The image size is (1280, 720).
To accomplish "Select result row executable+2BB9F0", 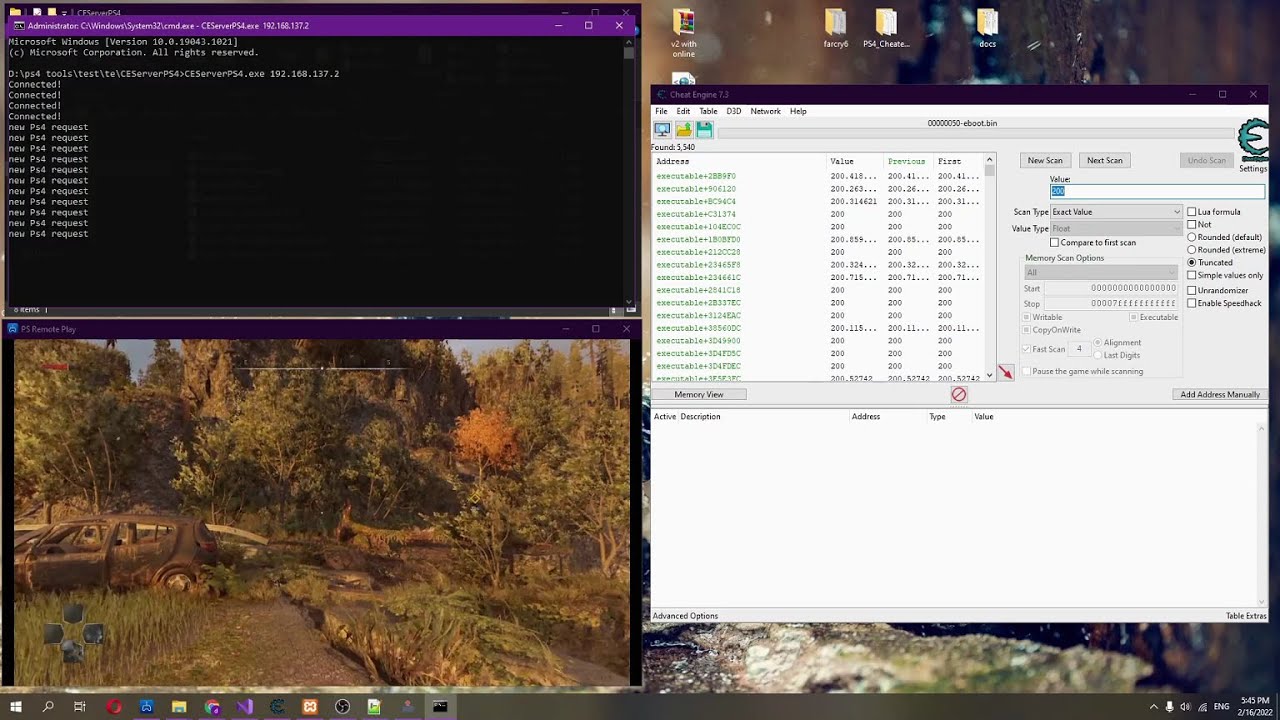I will pyautogui.click(x=818, y=176).
